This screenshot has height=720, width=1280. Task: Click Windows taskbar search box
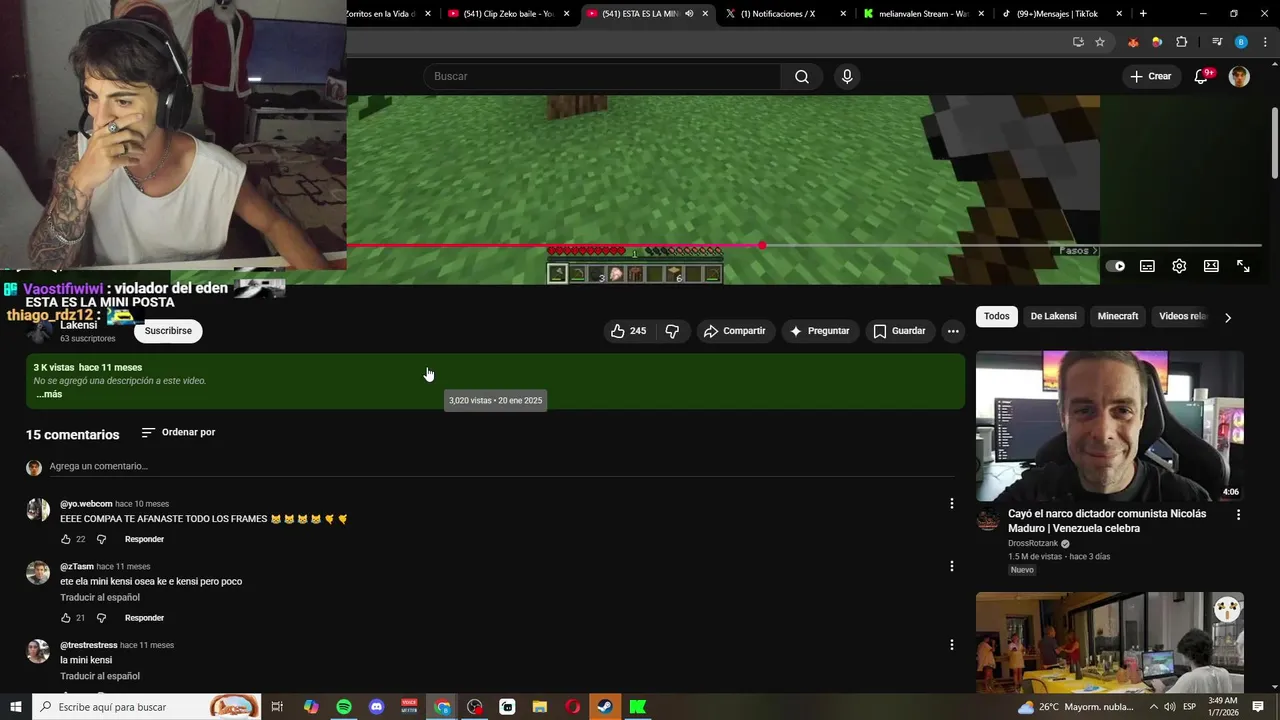(x=146, y=707)
